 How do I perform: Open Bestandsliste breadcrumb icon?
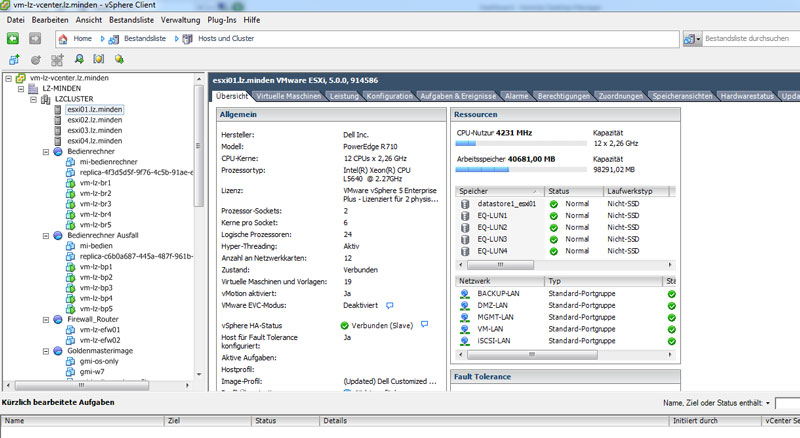(114, 39)
